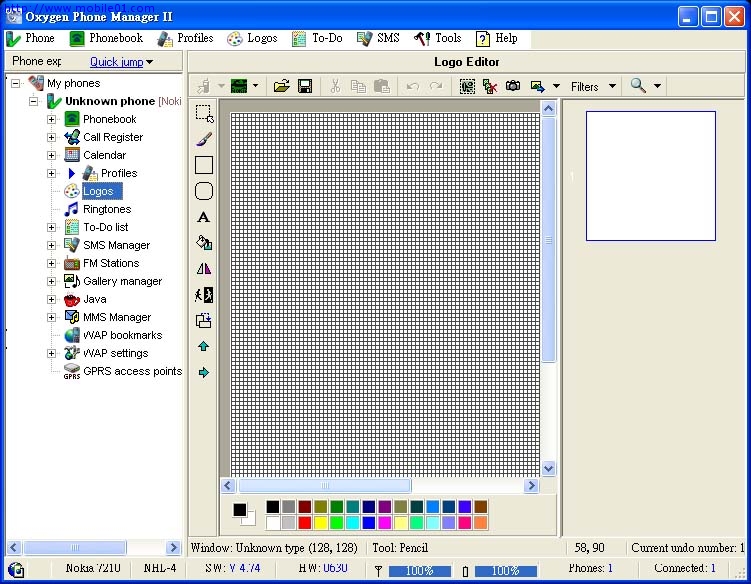Open a logo file from disk
This screenshot has height=584, width=751.
click(282, 86)
